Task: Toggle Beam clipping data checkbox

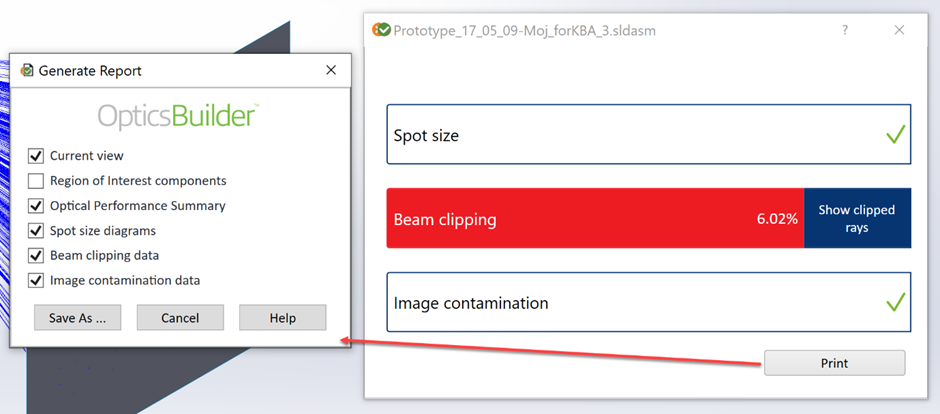Action: [x=36, y=256]
